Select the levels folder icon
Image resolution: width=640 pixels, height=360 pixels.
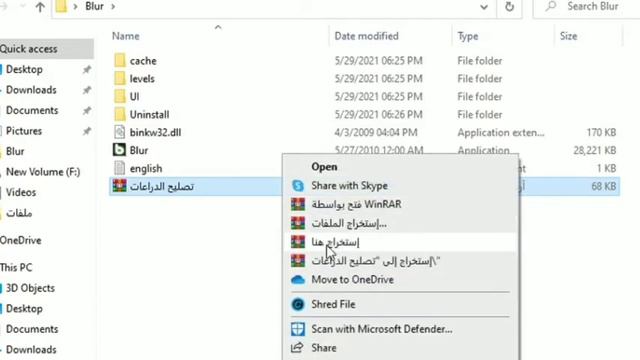(120, 78)
